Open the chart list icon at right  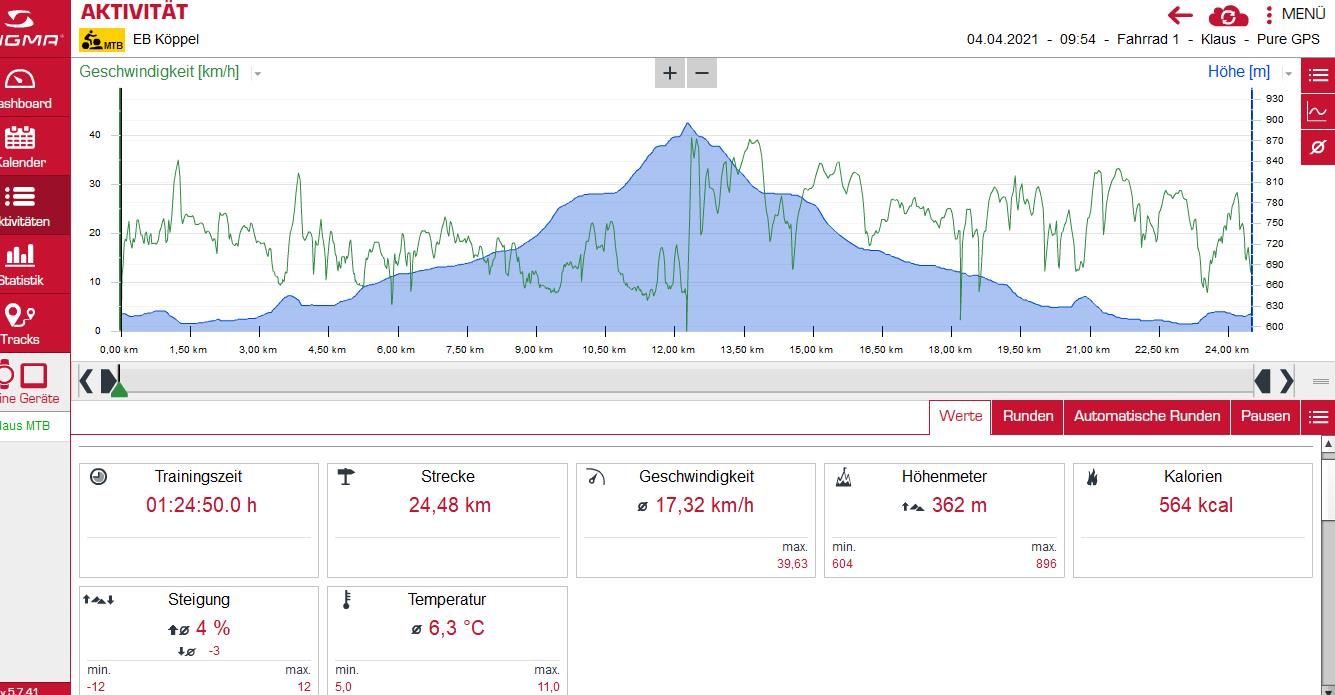click(1318, 76)
